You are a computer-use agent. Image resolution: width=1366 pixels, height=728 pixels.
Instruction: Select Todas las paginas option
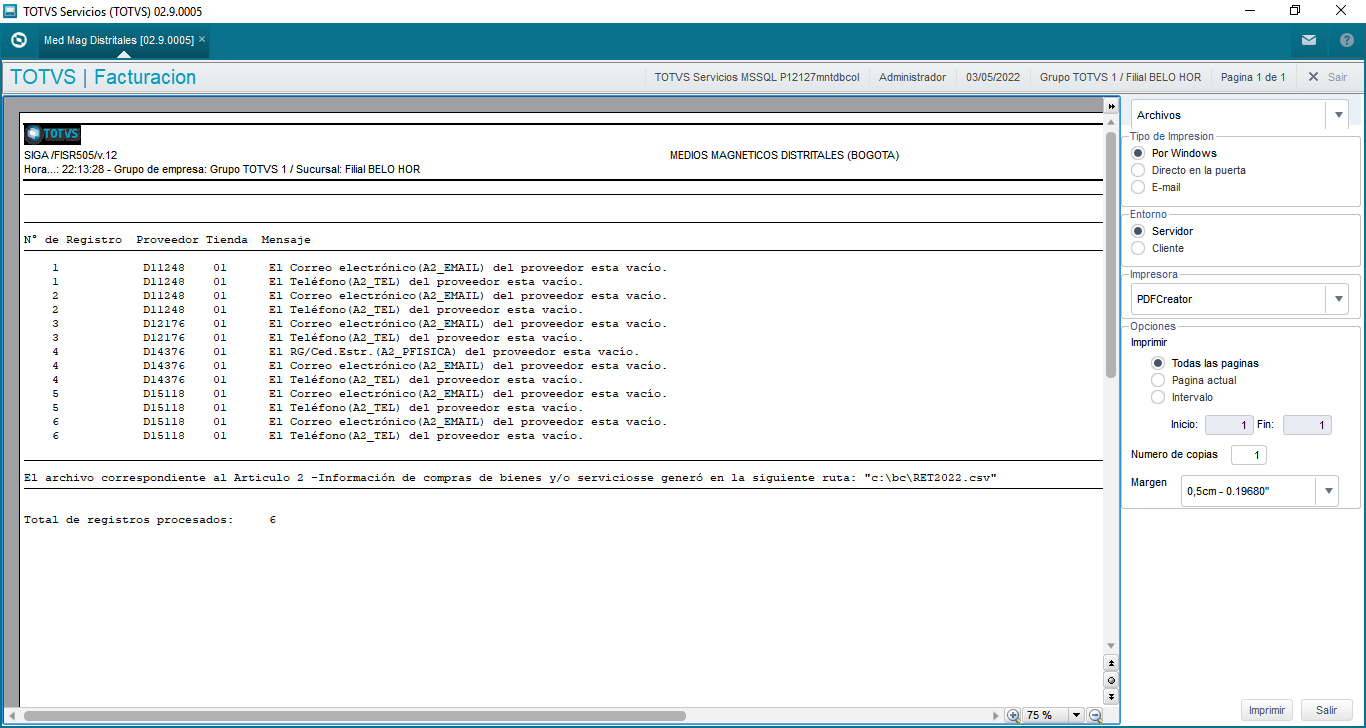1158,363
